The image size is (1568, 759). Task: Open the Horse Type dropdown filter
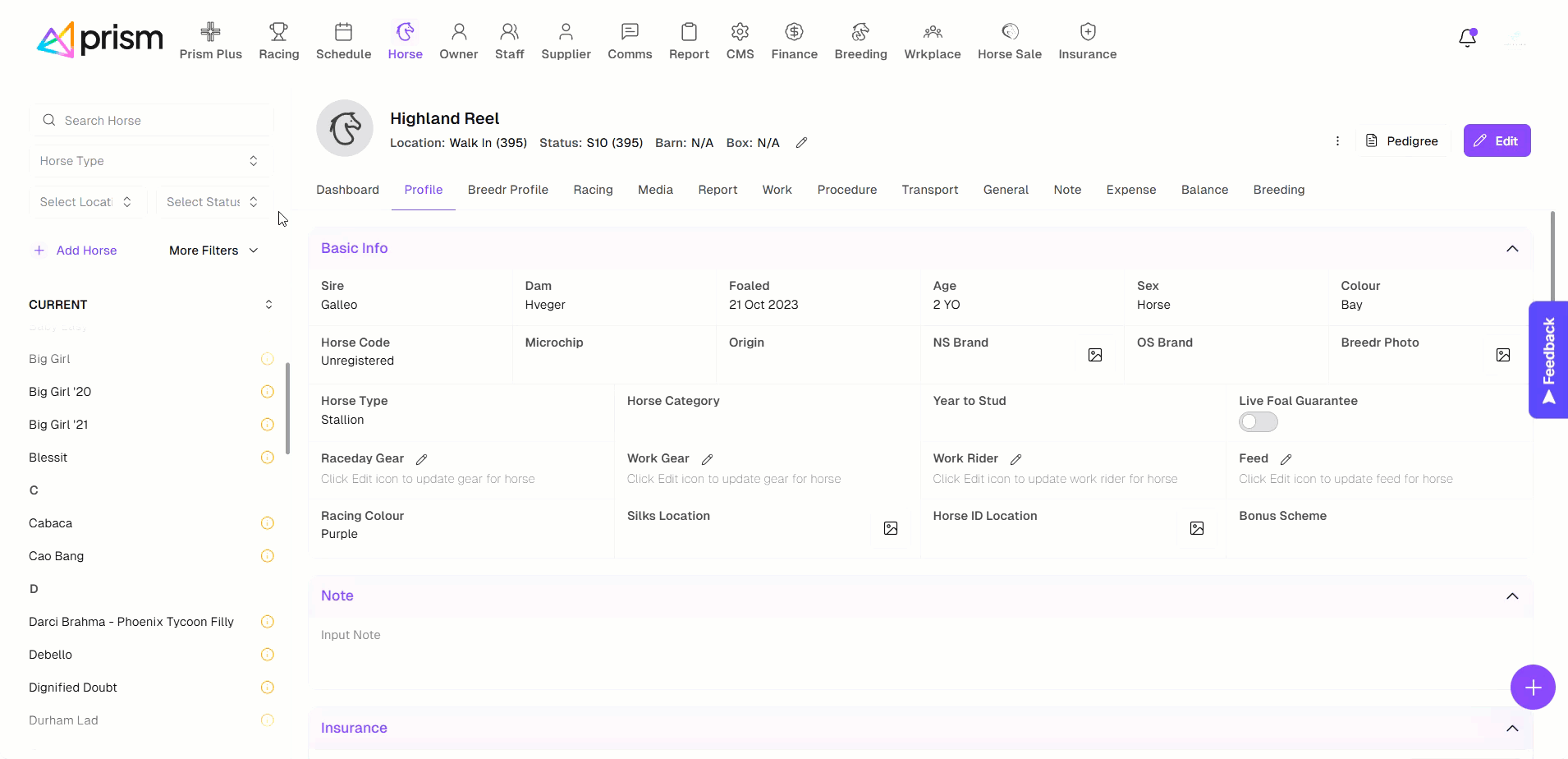(150, 161)
